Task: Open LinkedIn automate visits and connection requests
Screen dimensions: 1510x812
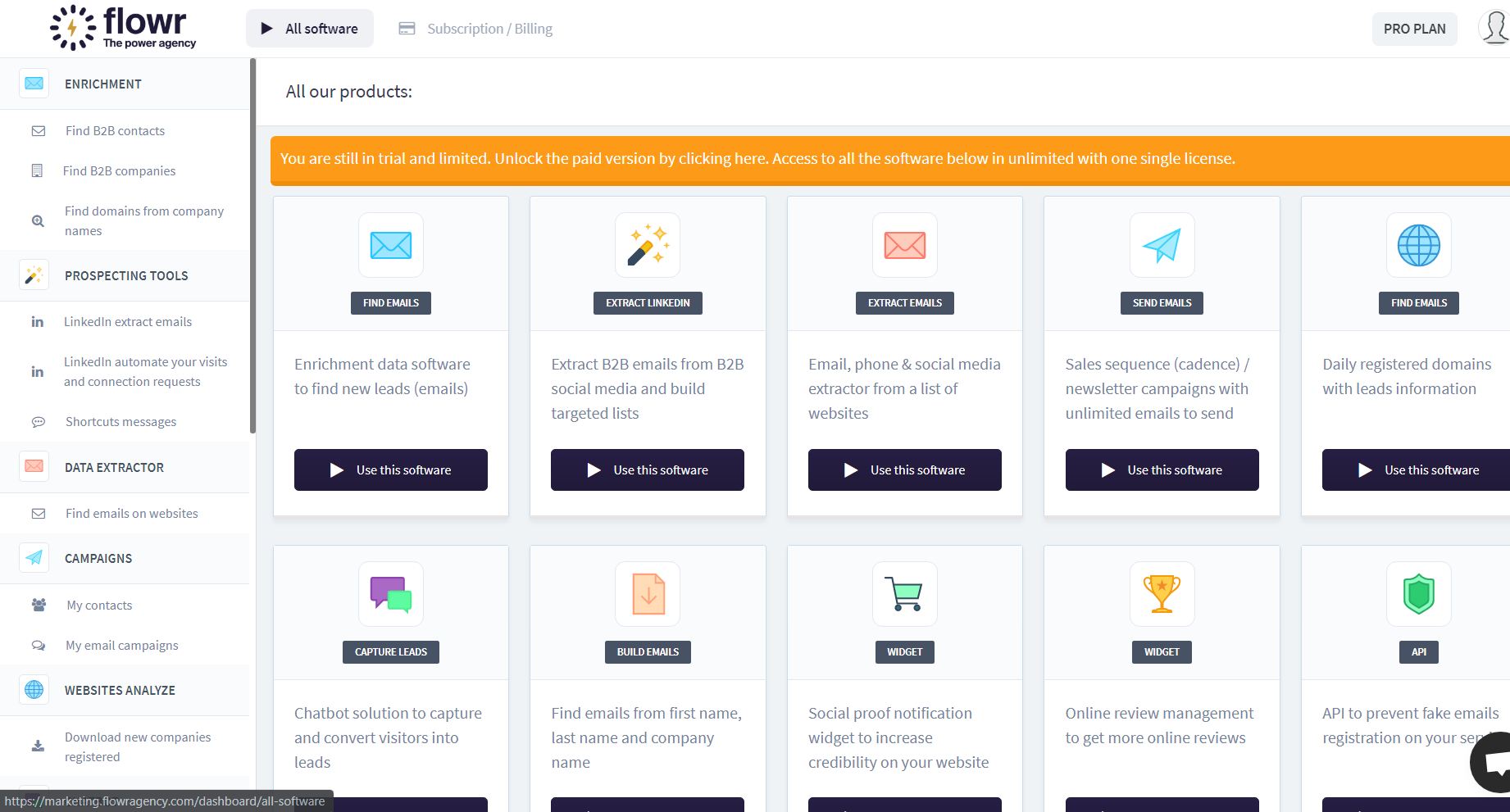Action: tap(145, 371)
